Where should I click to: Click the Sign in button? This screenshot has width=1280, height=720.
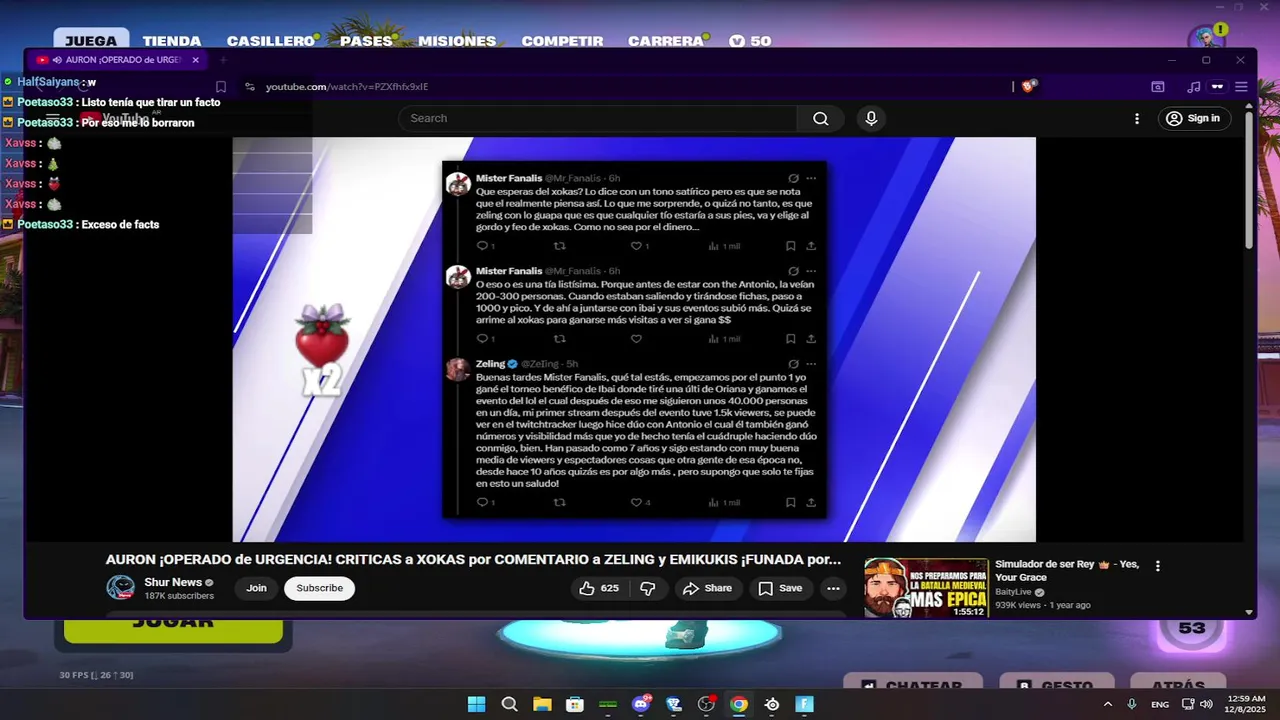point(1193,118)
